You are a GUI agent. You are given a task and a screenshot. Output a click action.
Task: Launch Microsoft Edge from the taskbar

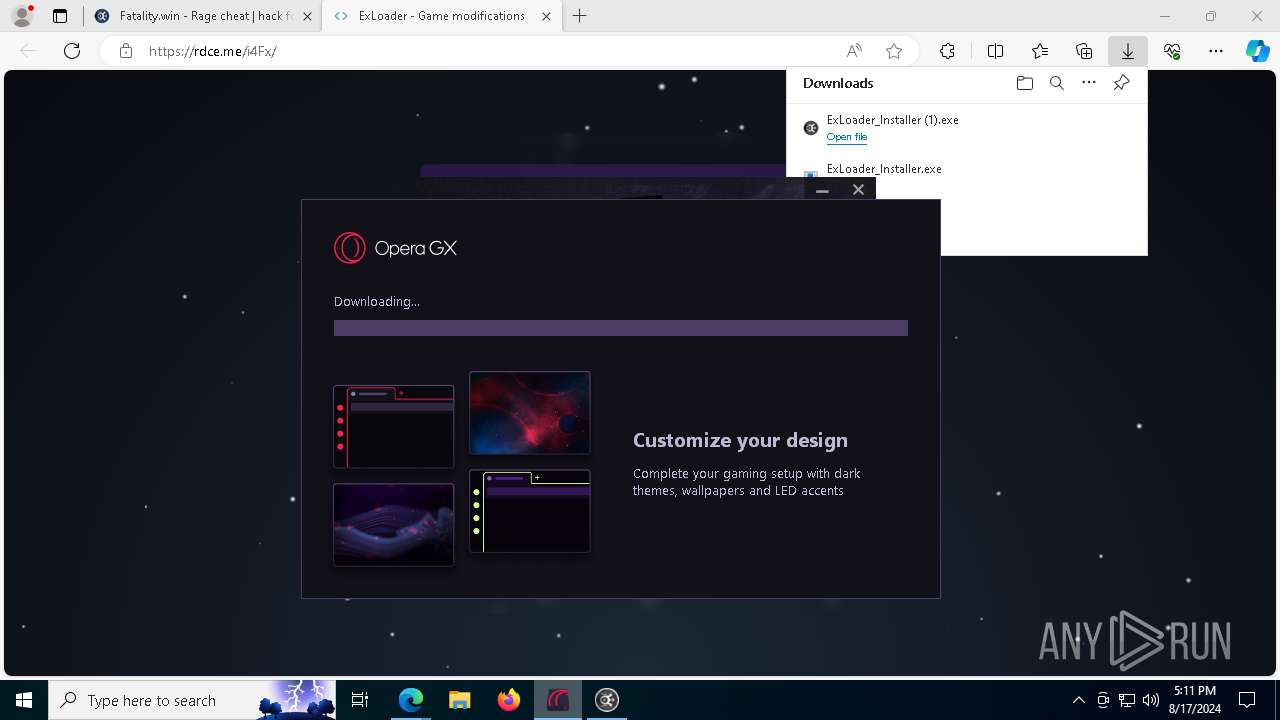click(411, 700)
